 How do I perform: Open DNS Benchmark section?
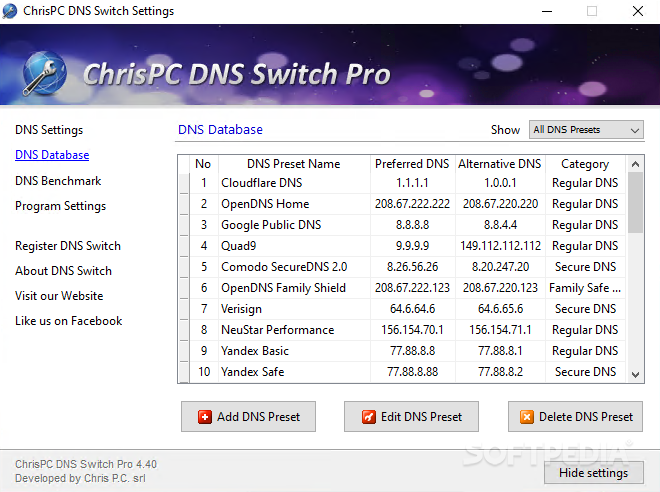tap(58, 181)
